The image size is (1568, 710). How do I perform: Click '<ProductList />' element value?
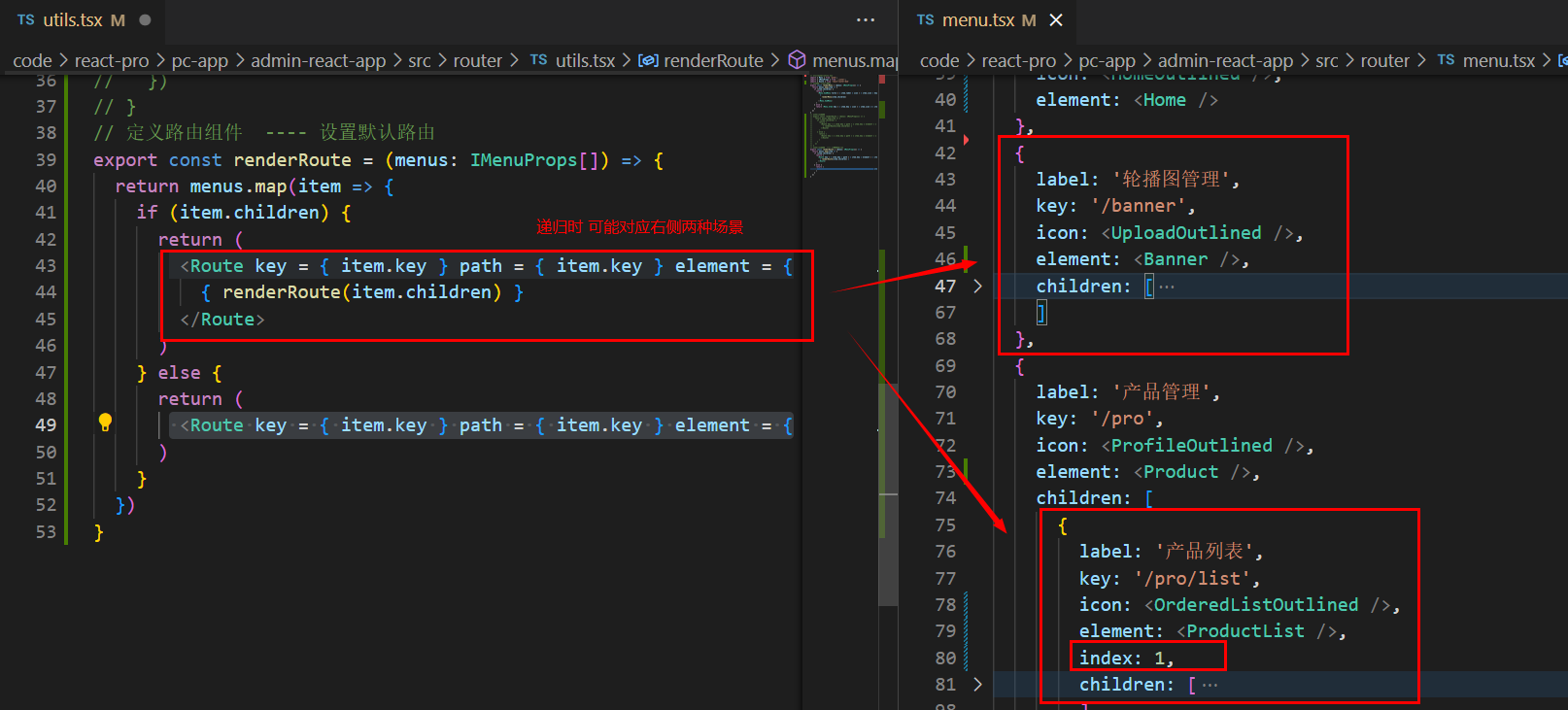(x=1256, y=630)
